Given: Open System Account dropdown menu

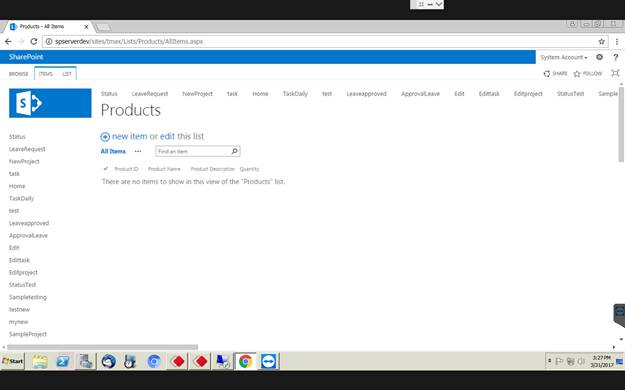Looking at the screenshot, I should (x=564, y=57).
